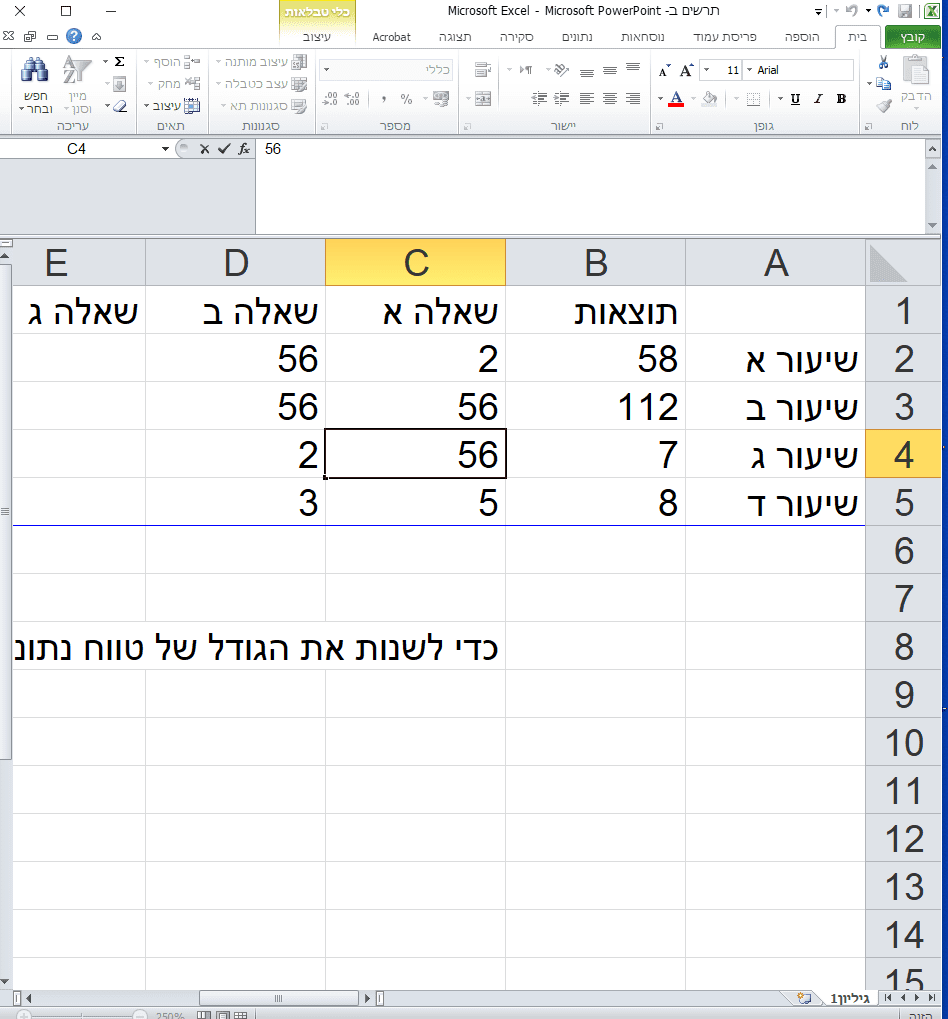
Task: Click the Sort and Filter icon
Action: tap(77, 70)
